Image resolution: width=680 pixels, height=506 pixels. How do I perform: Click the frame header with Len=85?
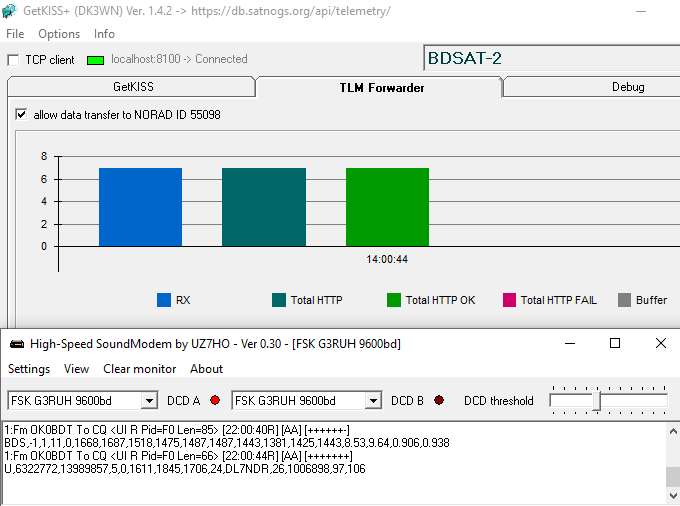tap(177, 430)
